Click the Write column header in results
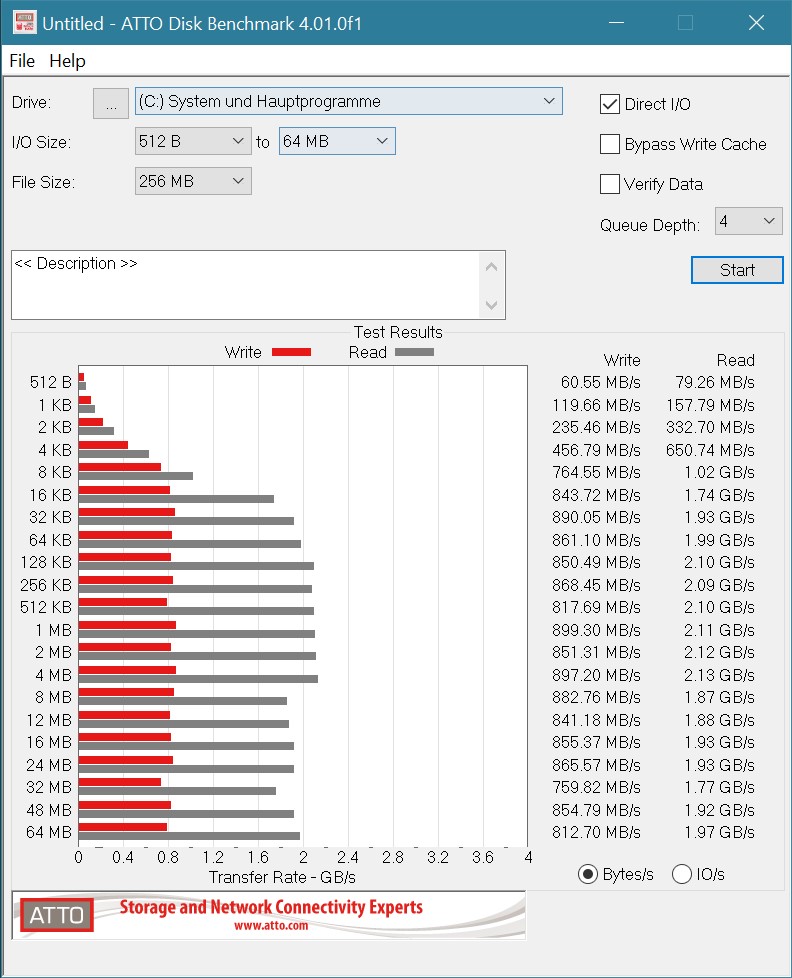Viewport: 792px width, 978px height. (x=622, y=360)
